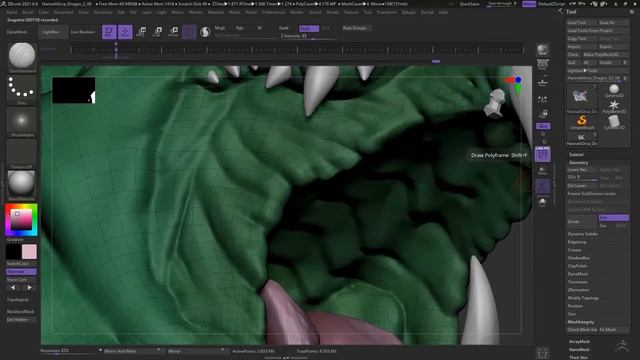Click the BPR render icon in right shelf
Image resolution: width=640 pixels, height=360 pixels.
click(x=542, y=50)
